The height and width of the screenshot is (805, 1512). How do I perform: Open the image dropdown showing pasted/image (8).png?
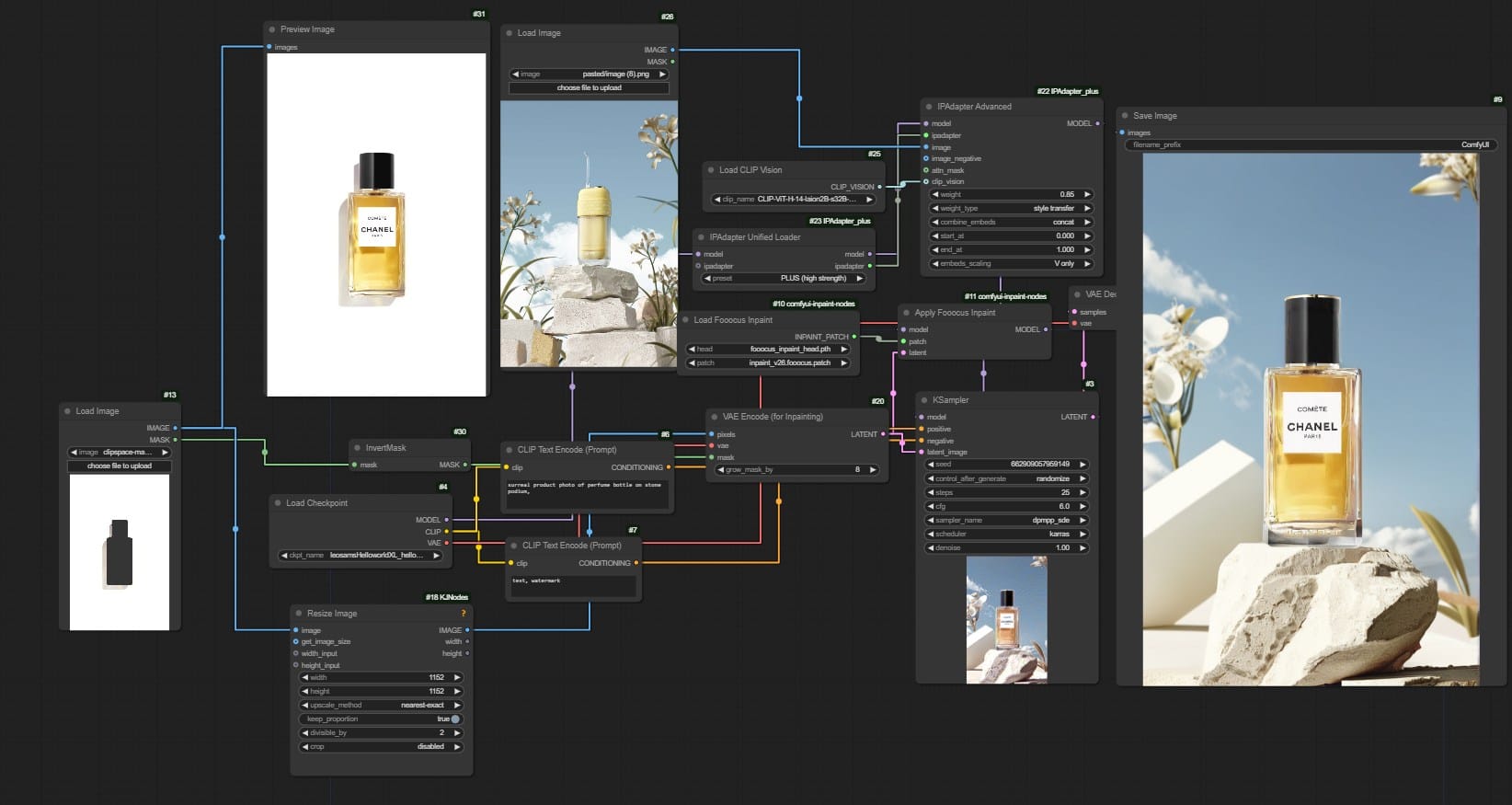point(590,75)
